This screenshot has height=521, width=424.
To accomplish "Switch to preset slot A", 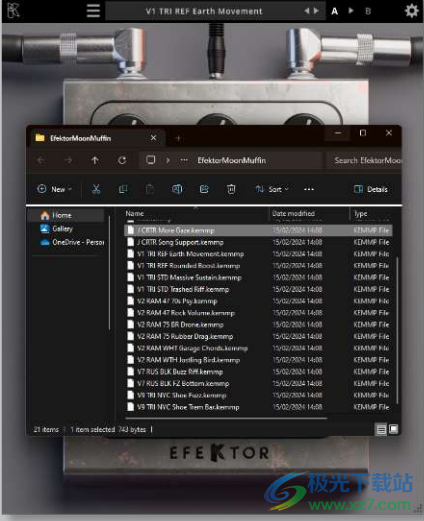I will click(334, 11).
